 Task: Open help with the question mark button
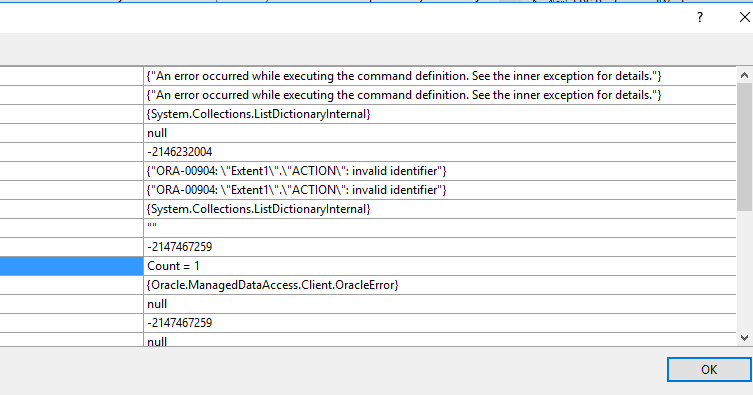700,17
